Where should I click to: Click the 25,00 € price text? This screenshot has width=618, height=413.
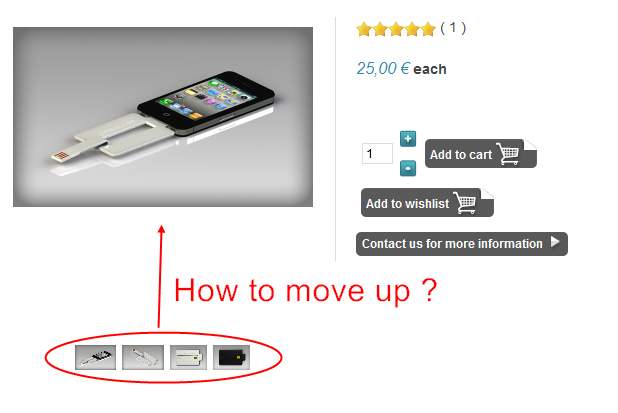pyautogui.click(x=383, y=69)
